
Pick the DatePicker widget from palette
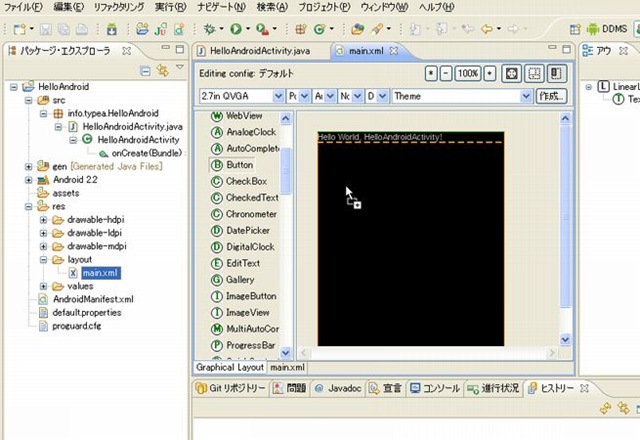249,230
